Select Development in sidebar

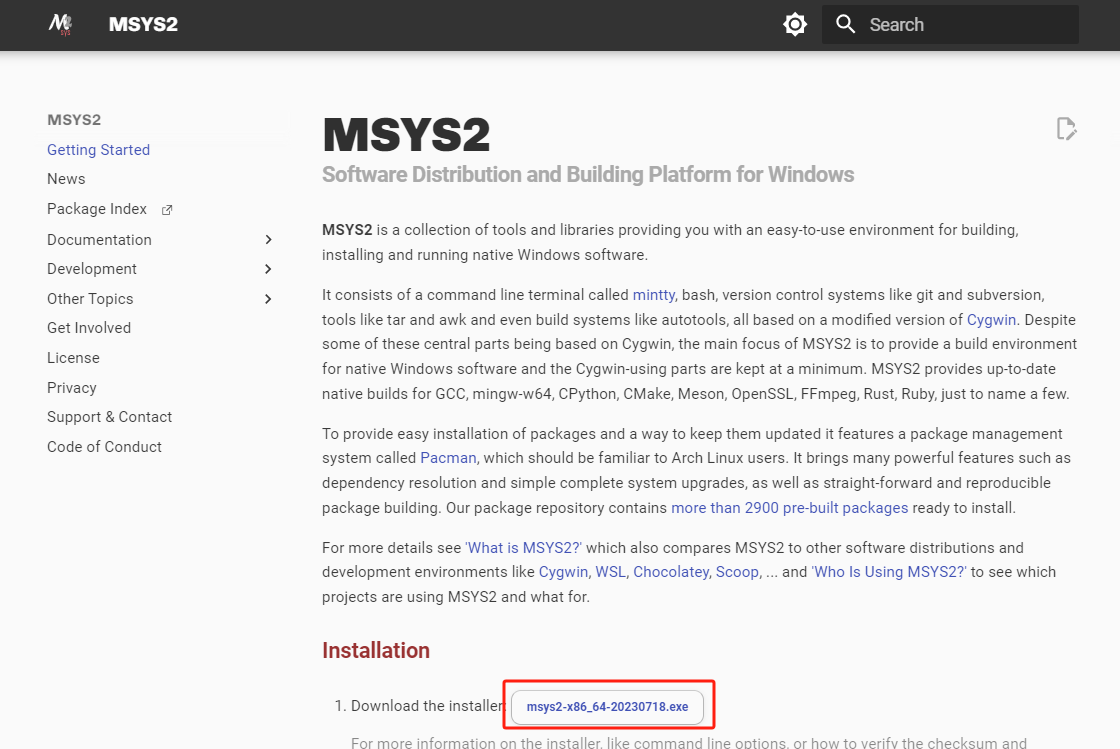[91, 269]
